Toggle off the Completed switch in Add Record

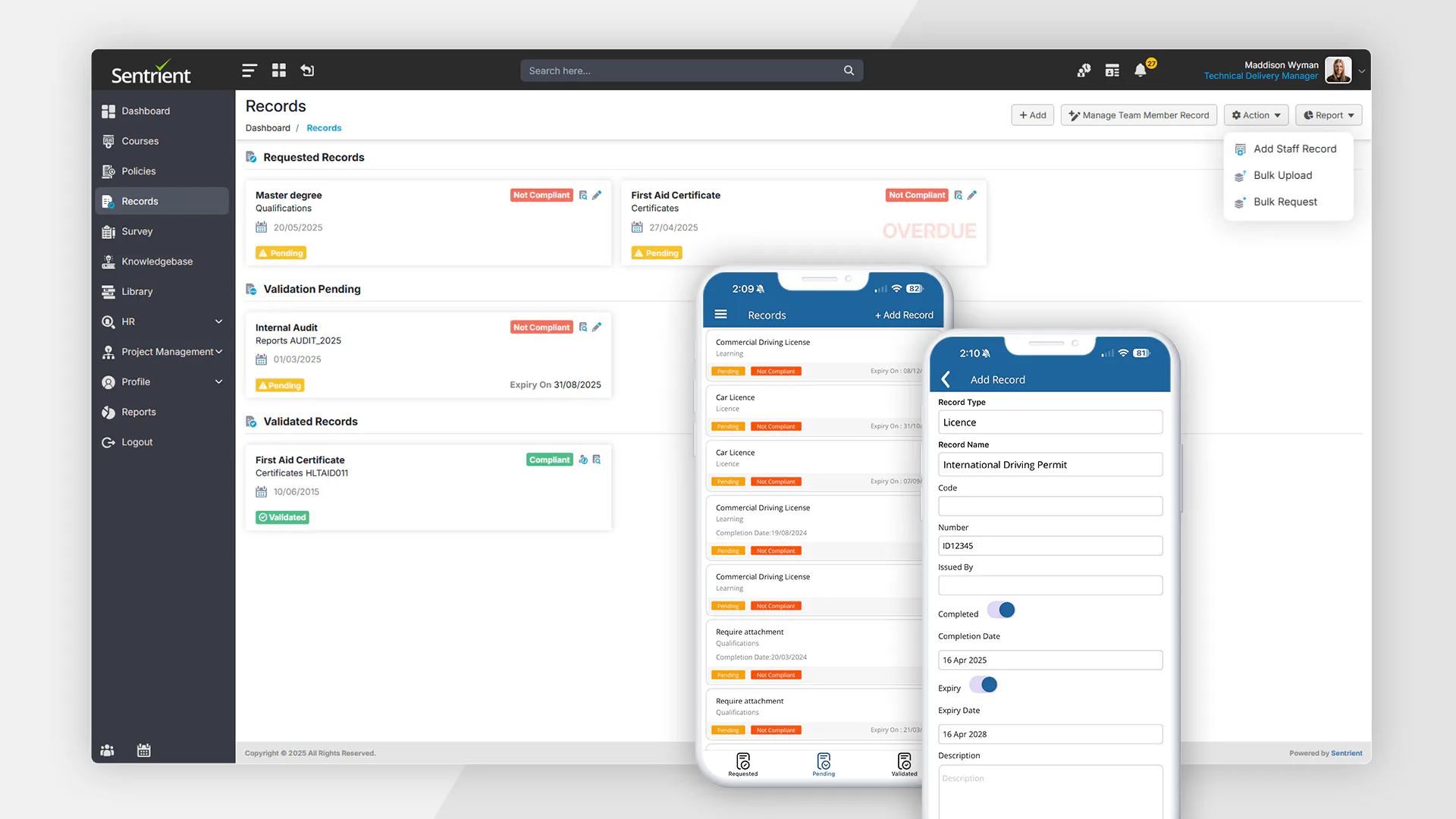pyautogui.click(x=1002, y=610)
